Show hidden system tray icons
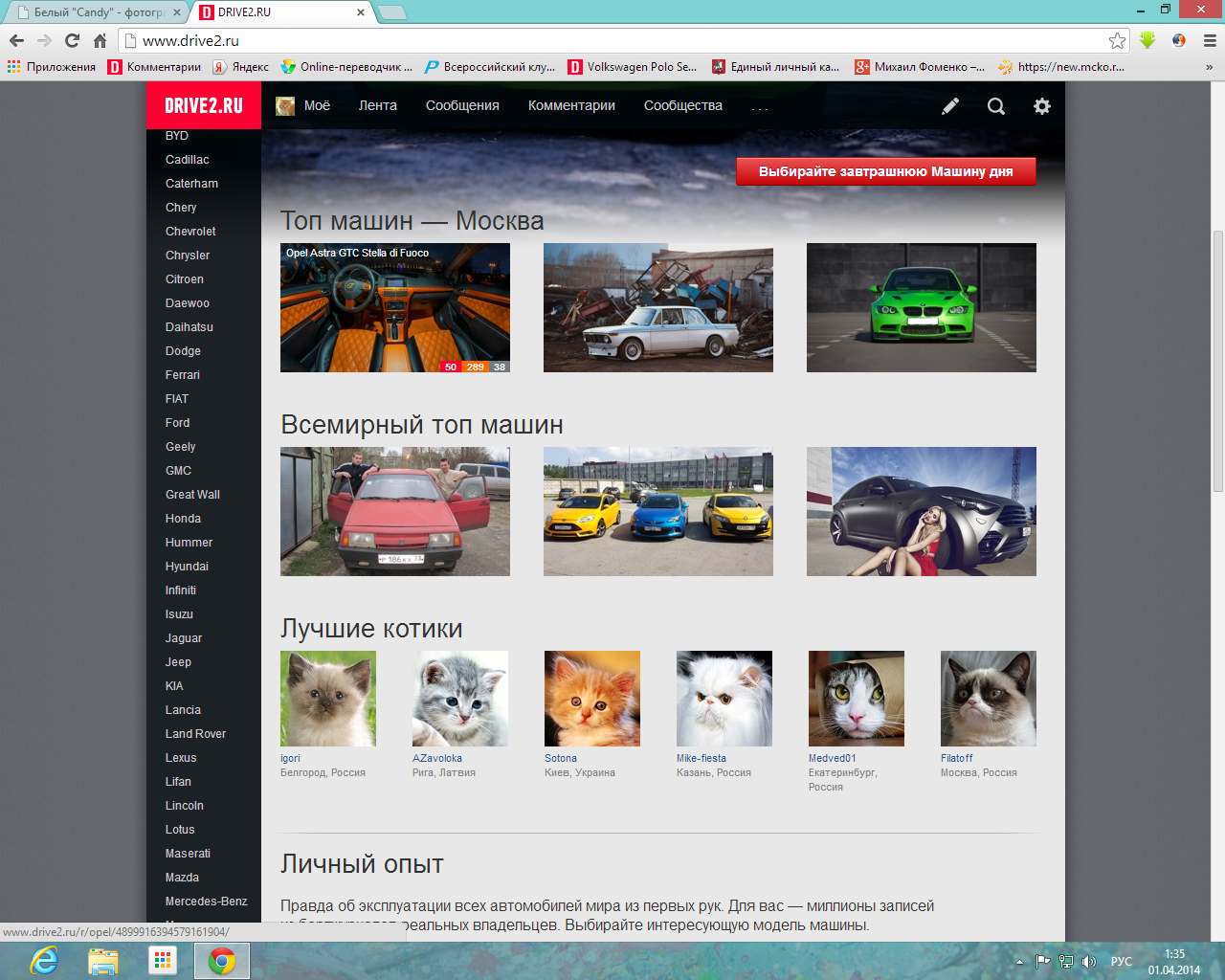Screen dimensions: 1225x980 [x=1019, y=961]
